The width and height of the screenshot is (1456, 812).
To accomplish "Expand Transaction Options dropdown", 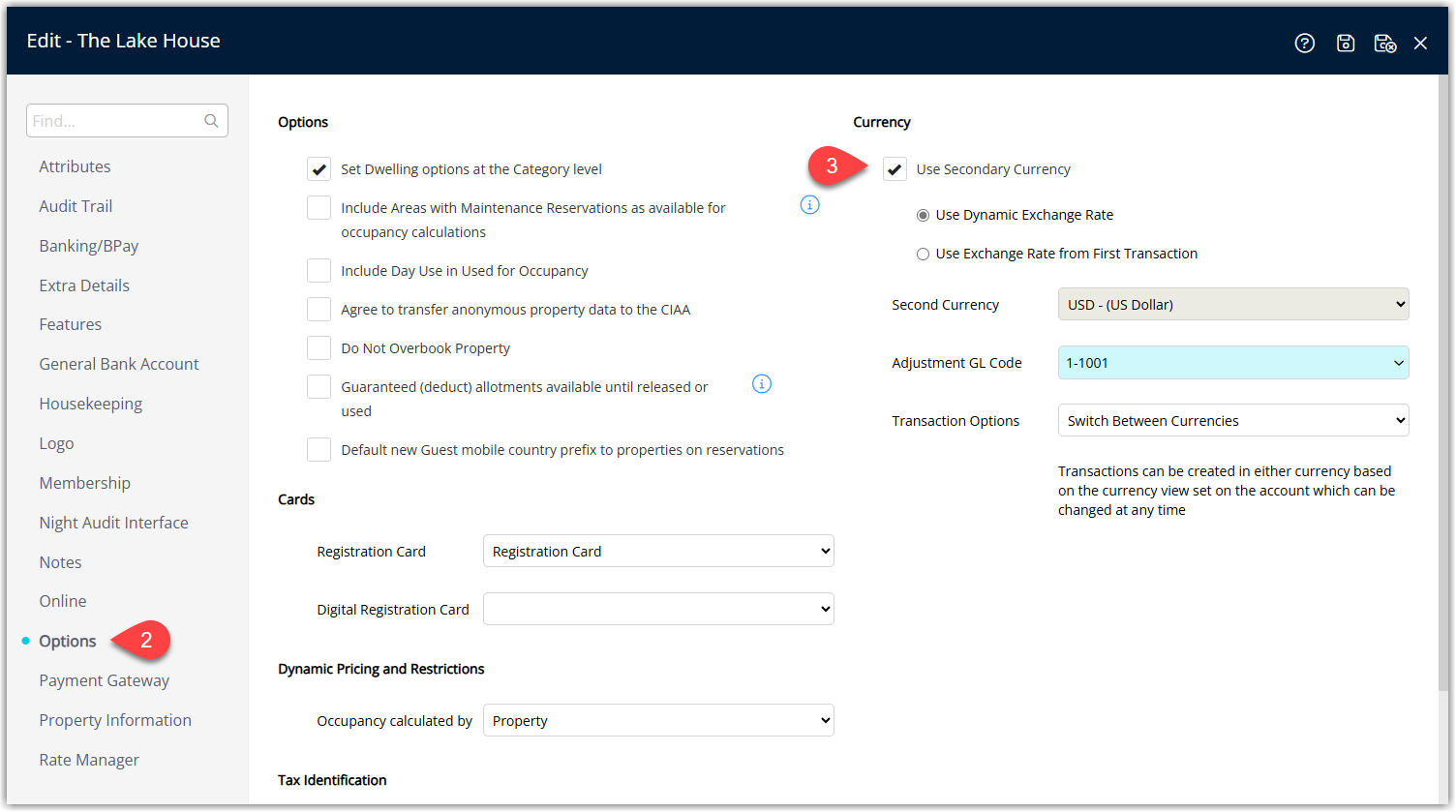I will 1233,420.
